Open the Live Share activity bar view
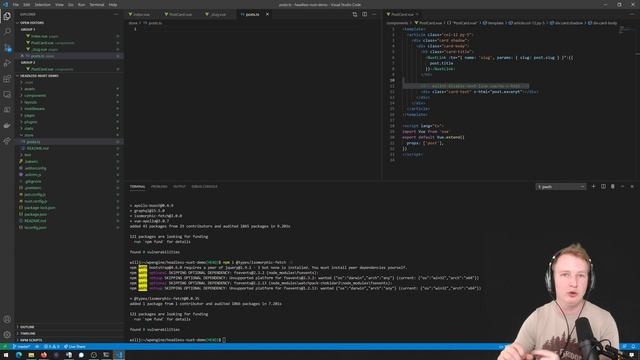Screen dimensions: 640x360 click(x=7, y=141)
